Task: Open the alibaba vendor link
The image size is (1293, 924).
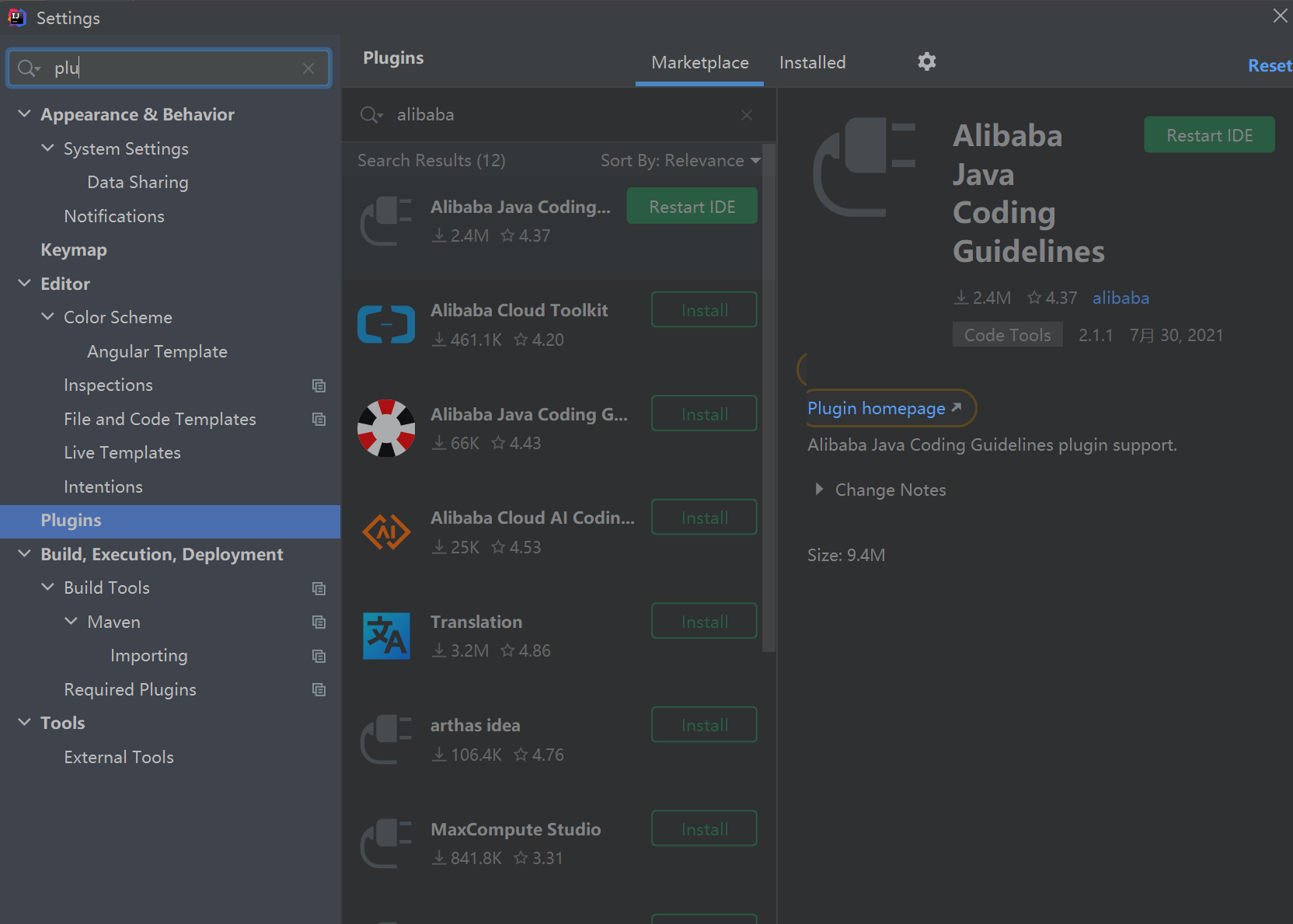Action: [1120, 298]
